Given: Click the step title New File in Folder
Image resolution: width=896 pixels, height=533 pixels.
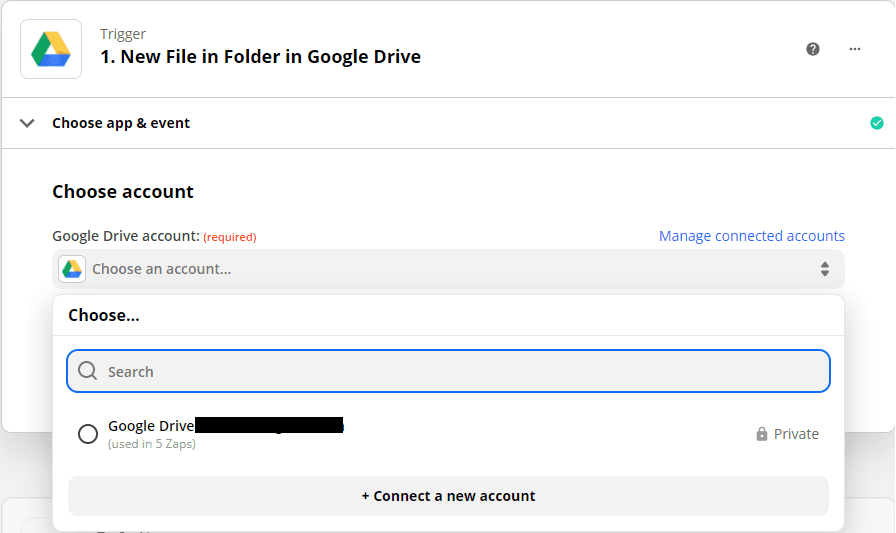Looking at the screenshot, I should (x=260, y=57).
